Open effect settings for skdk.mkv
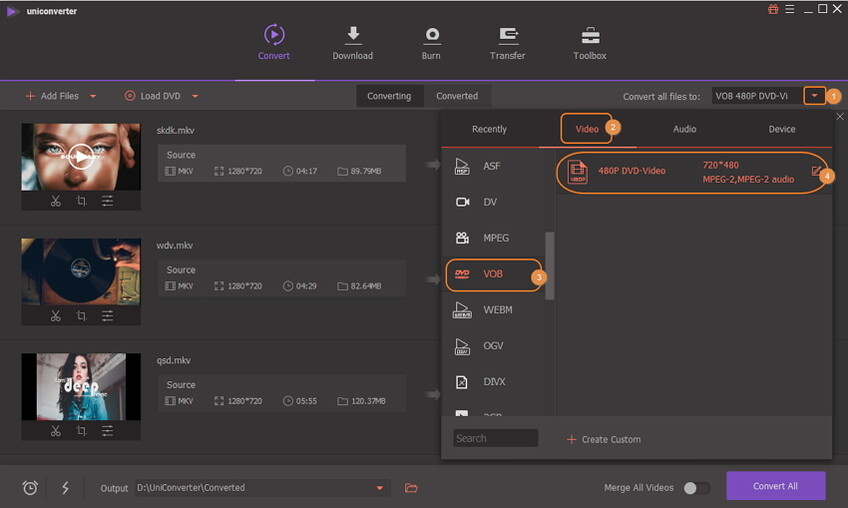Viewport: 848px width, 508px height. click(107, 201)
